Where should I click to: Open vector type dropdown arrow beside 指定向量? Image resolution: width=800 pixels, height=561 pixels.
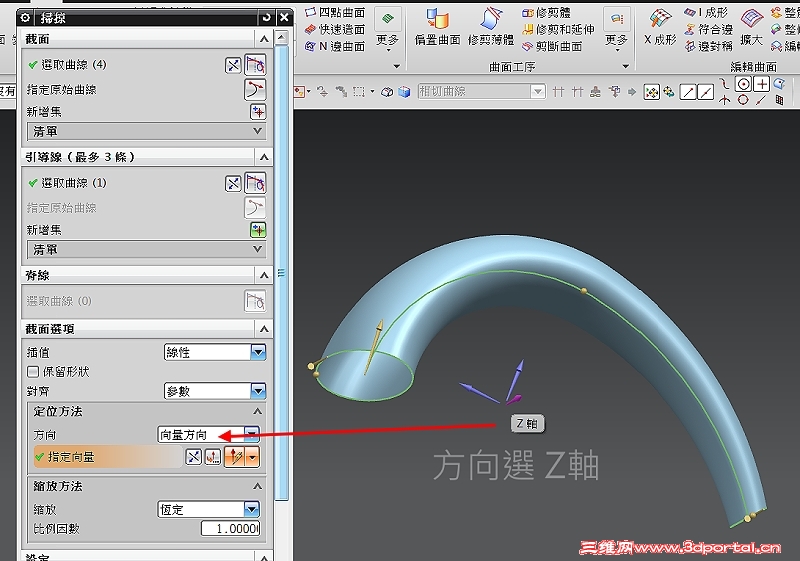[x=253, y=457]
